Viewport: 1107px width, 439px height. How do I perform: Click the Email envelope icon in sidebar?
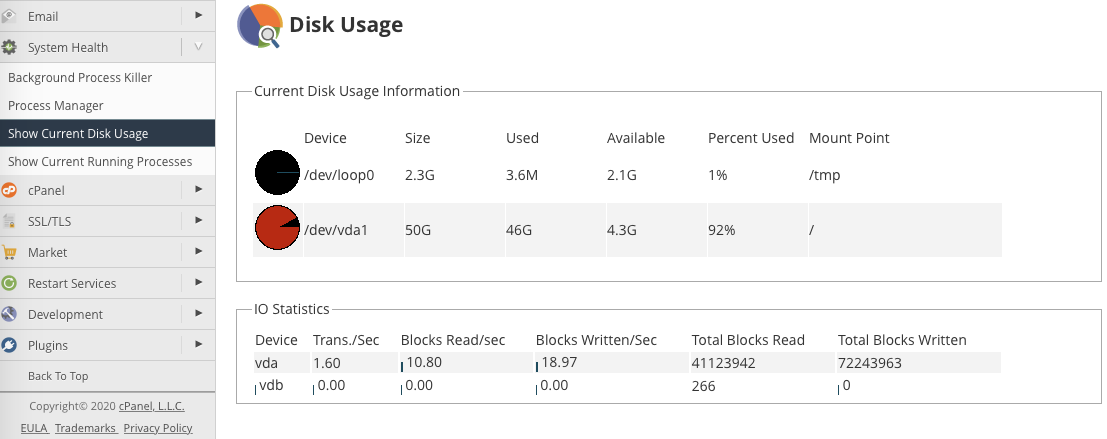point(9,16)
